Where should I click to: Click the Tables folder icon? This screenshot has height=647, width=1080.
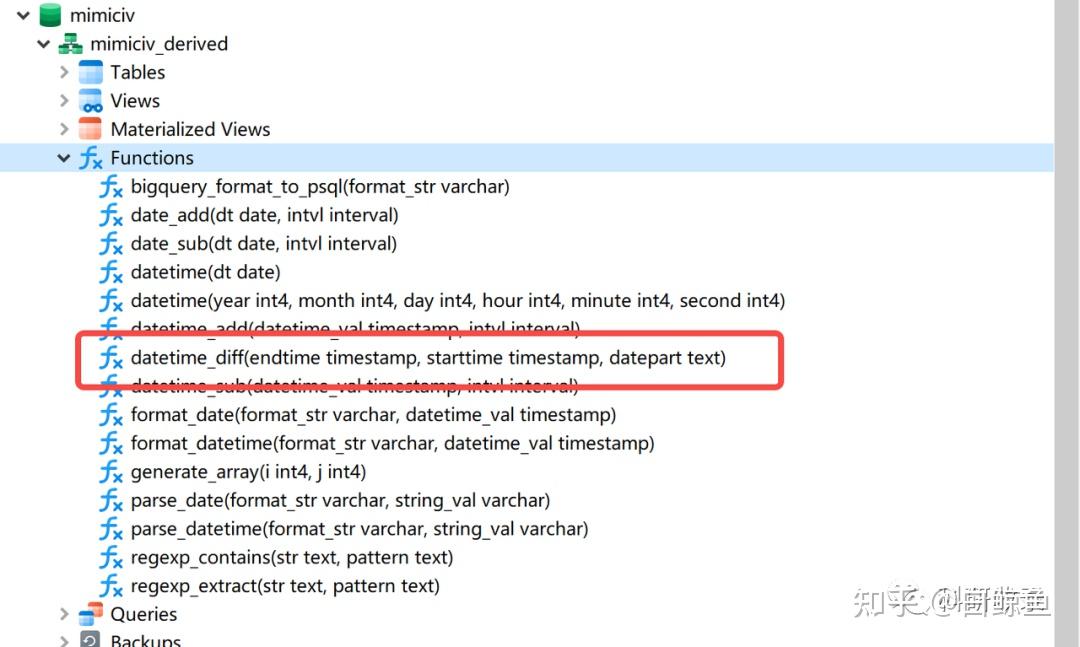tap(91, 72)
